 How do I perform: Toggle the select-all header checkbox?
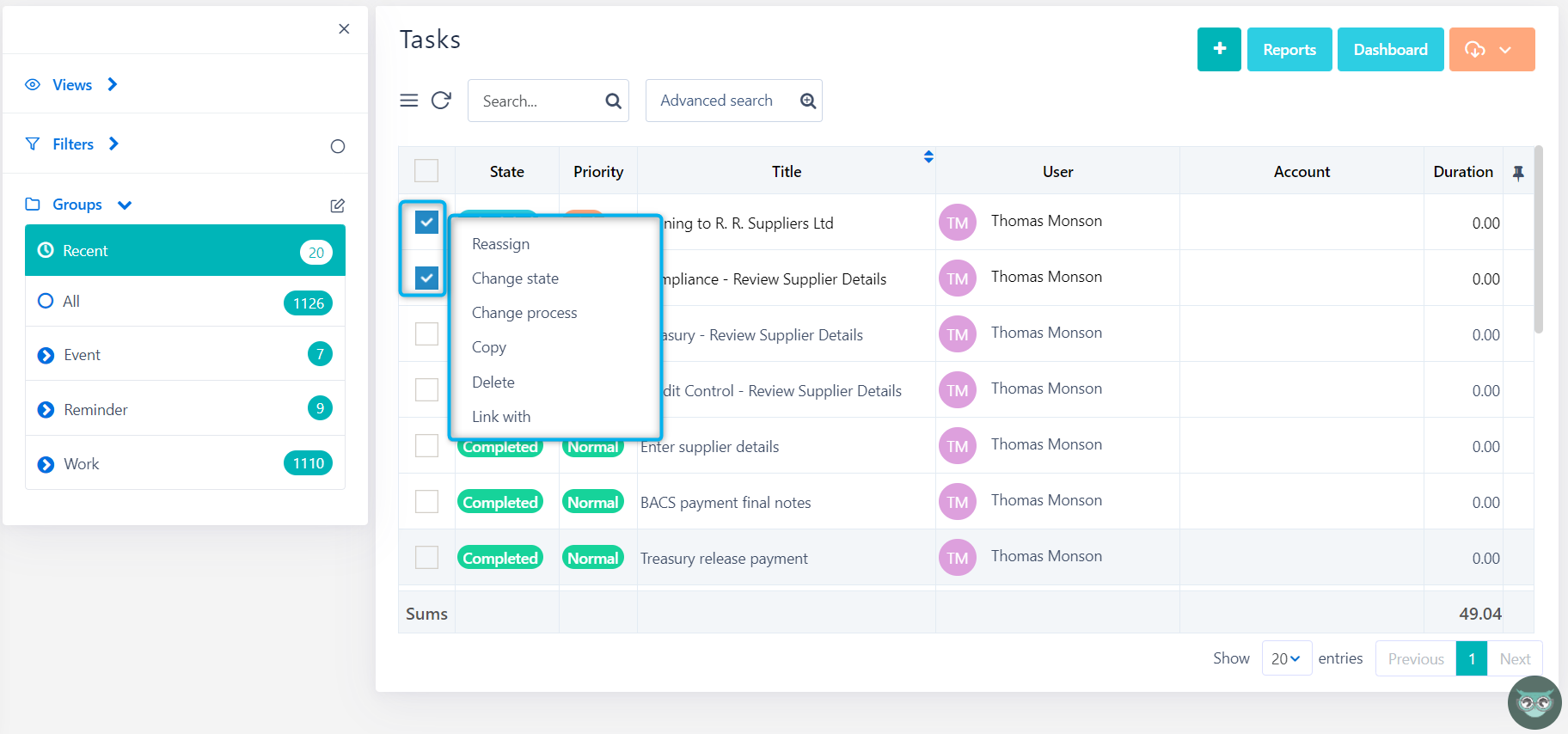click(426, 170)
